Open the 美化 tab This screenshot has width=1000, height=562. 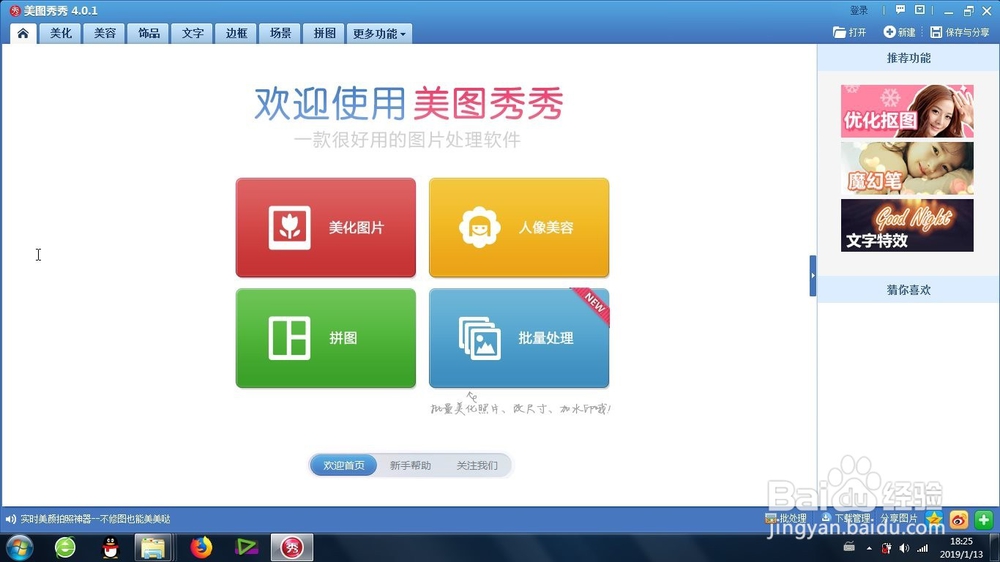pos(61,33)
